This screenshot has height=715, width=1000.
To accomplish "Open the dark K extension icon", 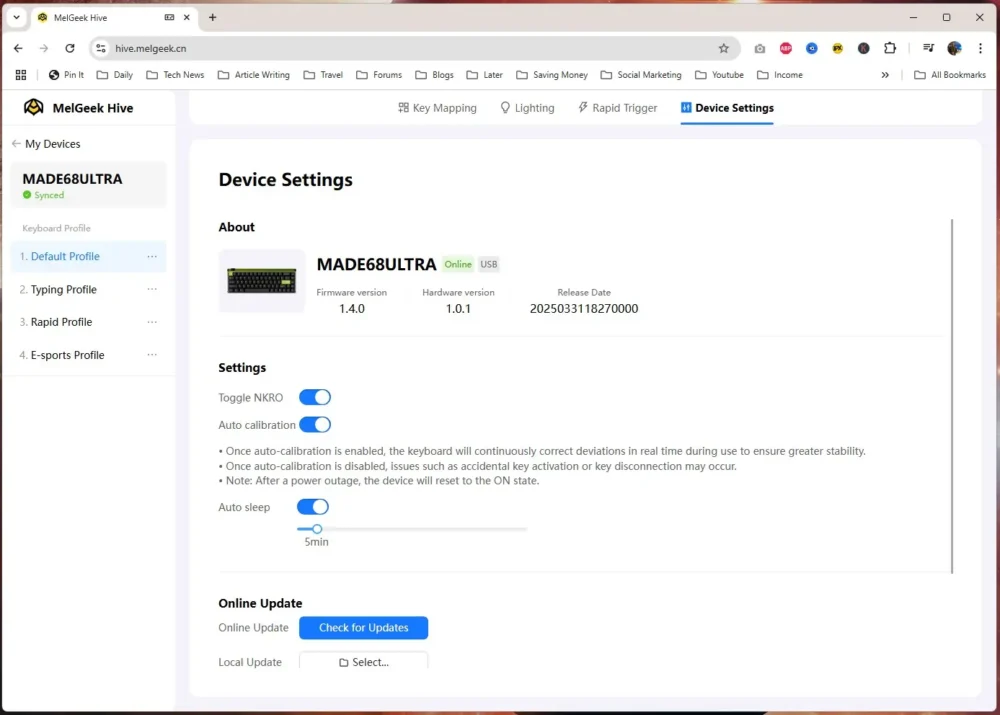I will [864, 48].
